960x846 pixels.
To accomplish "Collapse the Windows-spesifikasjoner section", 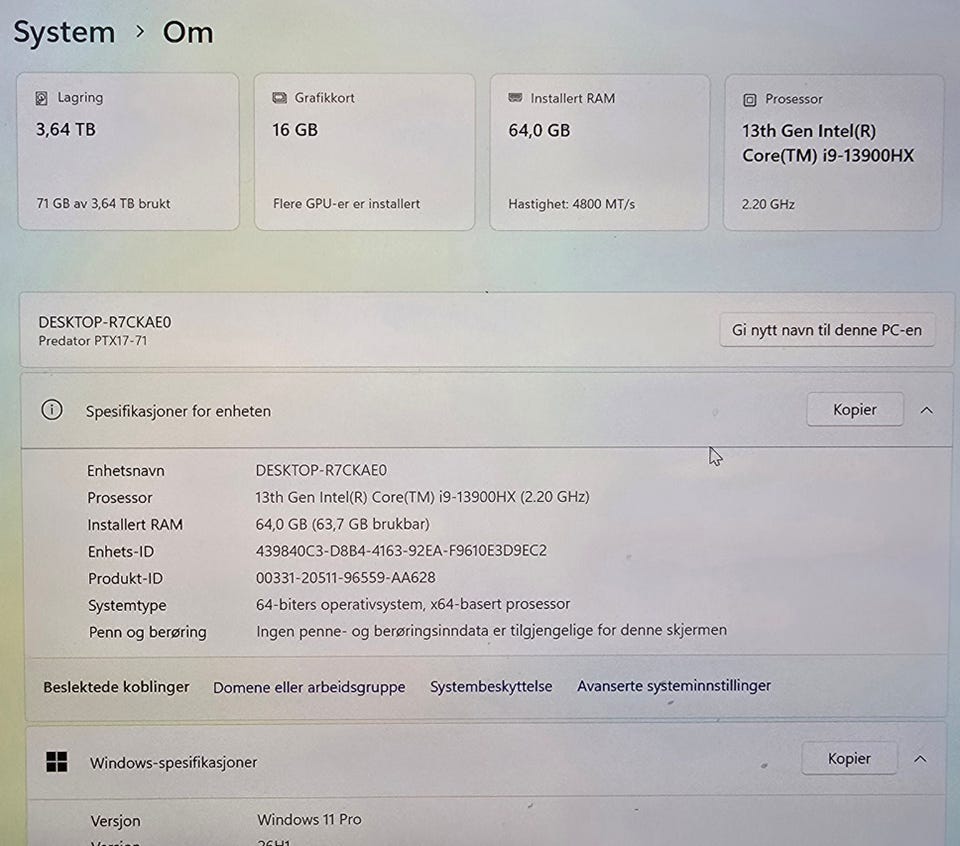I will (920, 759).
